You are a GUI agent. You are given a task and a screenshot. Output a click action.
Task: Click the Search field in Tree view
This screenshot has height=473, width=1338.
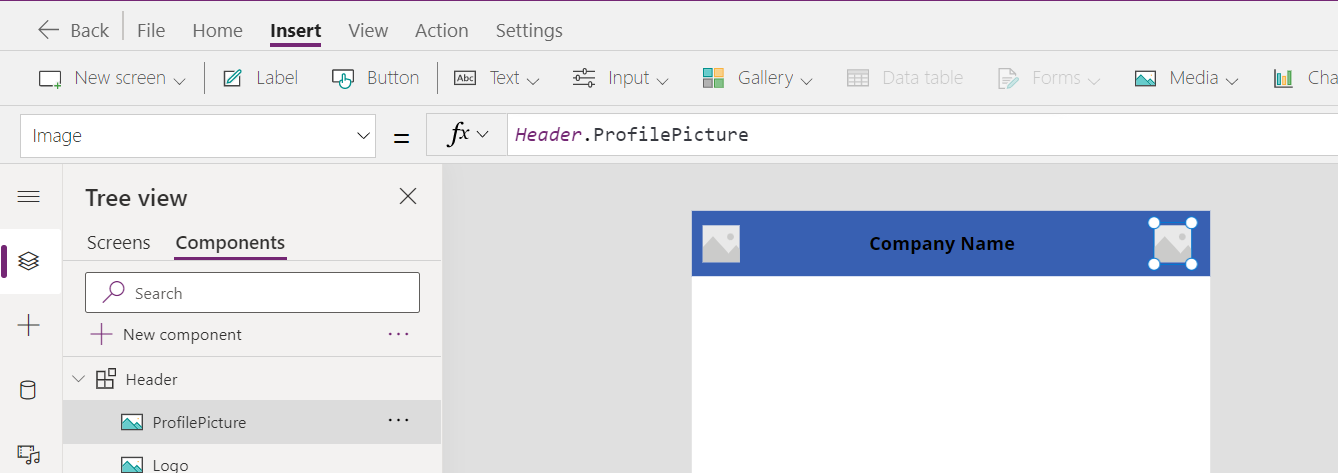point(252,293)
